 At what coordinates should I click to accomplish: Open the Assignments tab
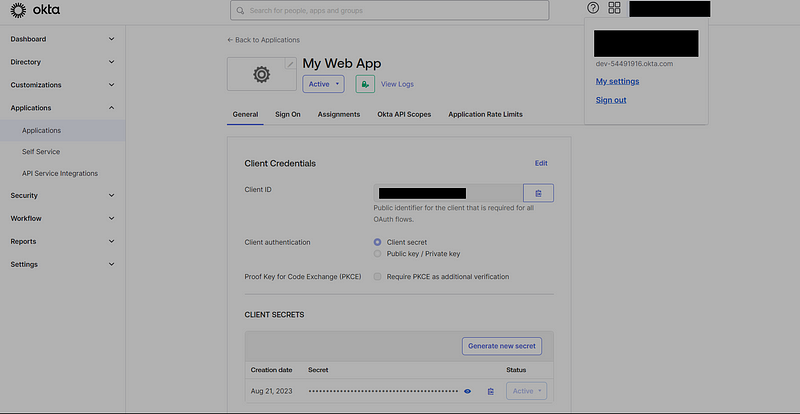point(339,114)
